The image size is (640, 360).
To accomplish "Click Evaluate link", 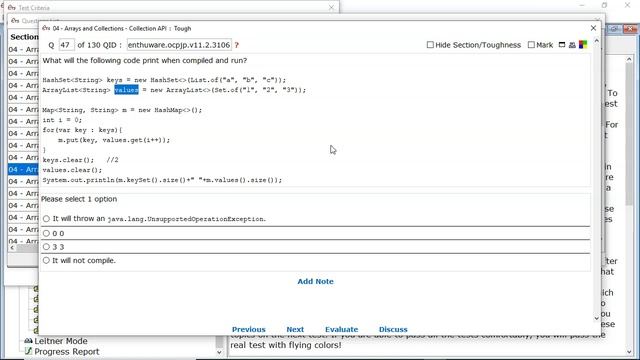I will pyautogui.click(x=342, y=329).
